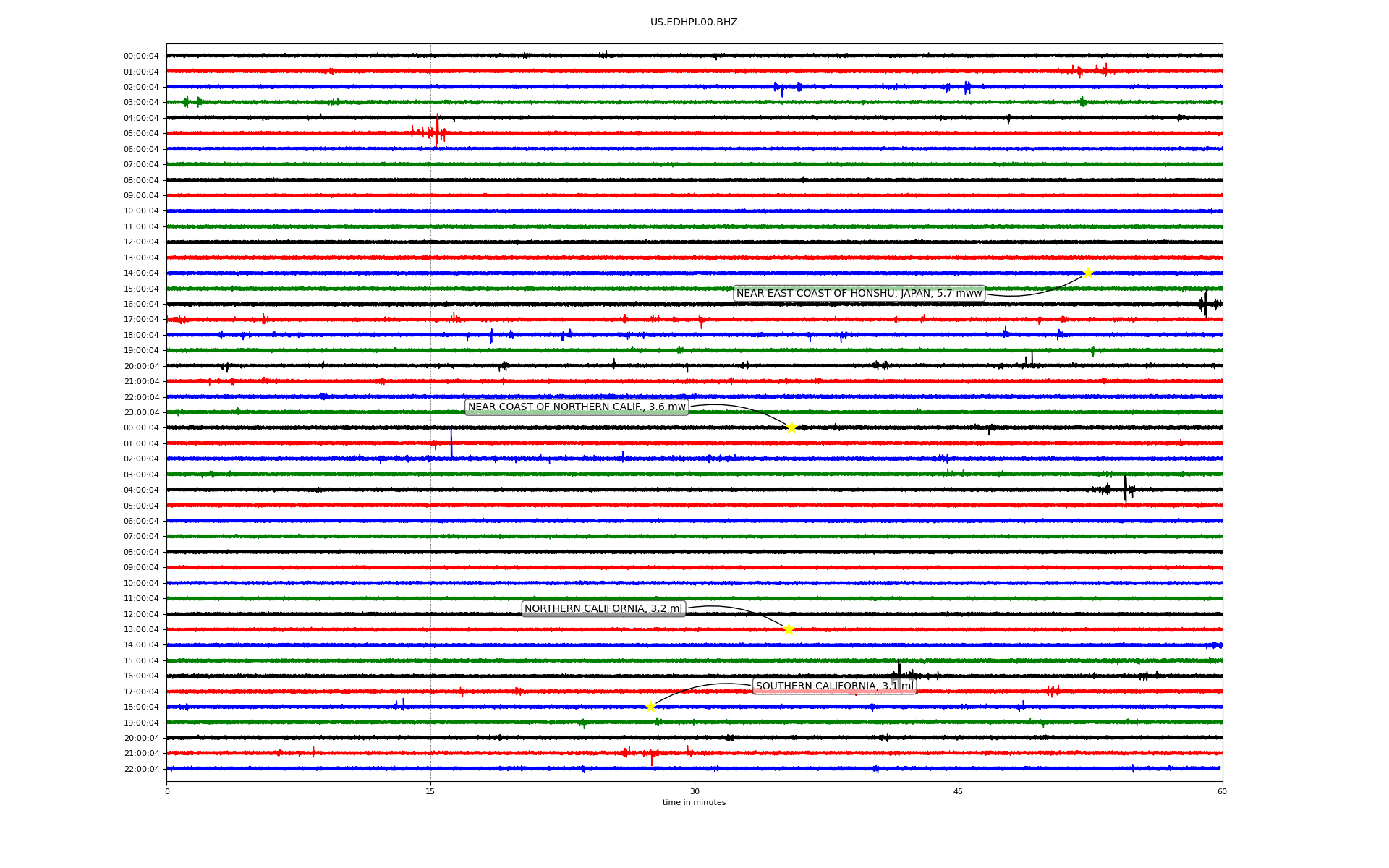Screen dimensions: 1389x868
Task: Click the 'time in minutes' axis label
Action: [694, 802]
